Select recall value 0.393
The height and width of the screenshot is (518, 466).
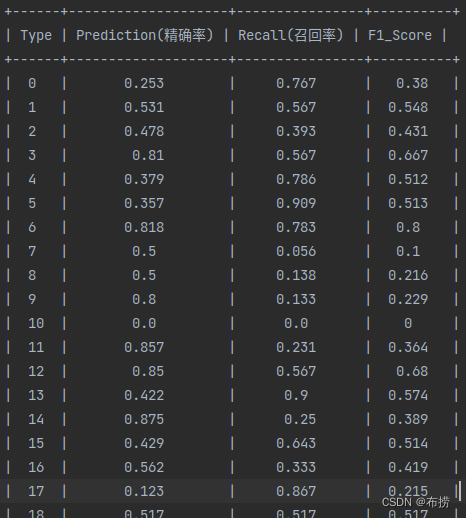pyautogui.click(x=296, y=131)
